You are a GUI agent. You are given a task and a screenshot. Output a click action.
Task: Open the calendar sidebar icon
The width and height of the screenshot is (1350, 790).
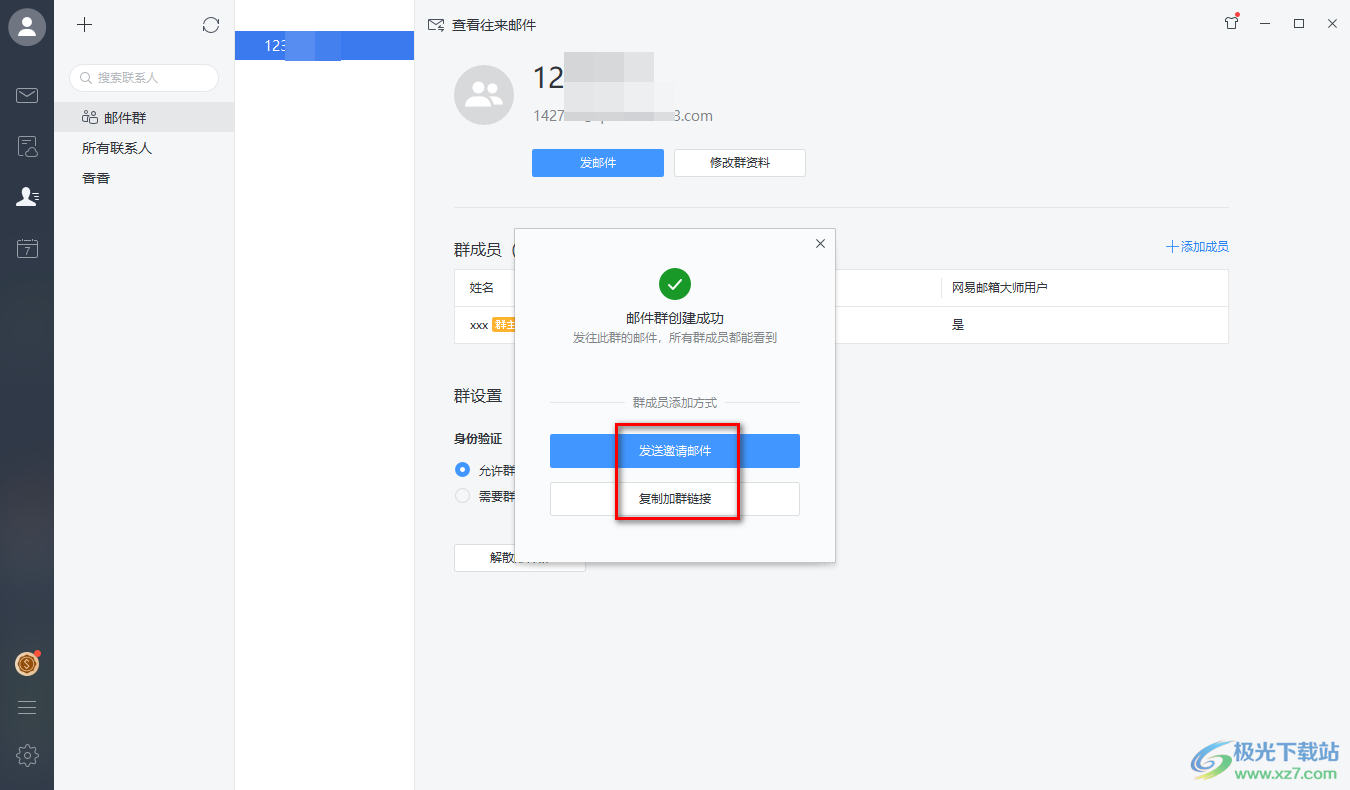pos(27,249)
